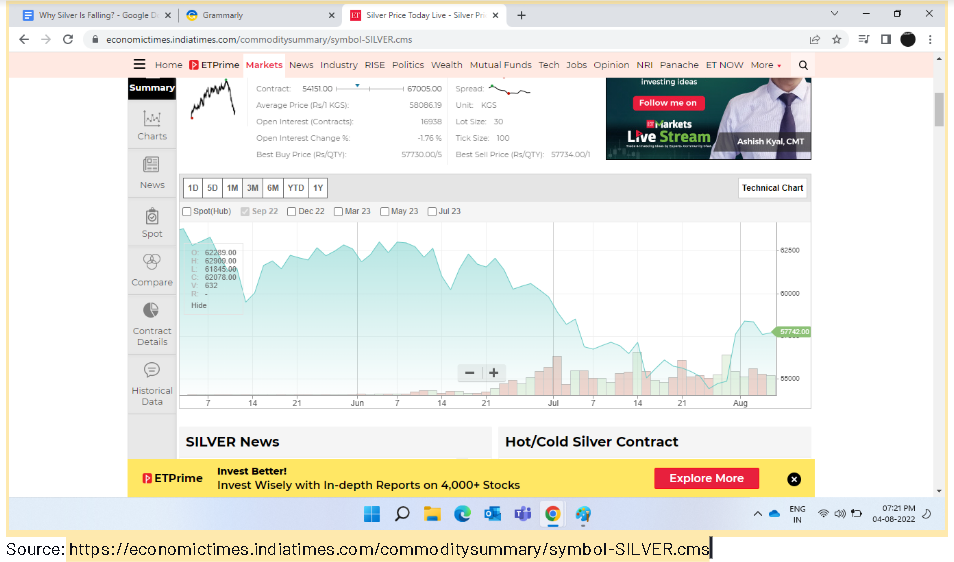Enable the Spot(Hub) checkbox

click(x=186, y=211)
